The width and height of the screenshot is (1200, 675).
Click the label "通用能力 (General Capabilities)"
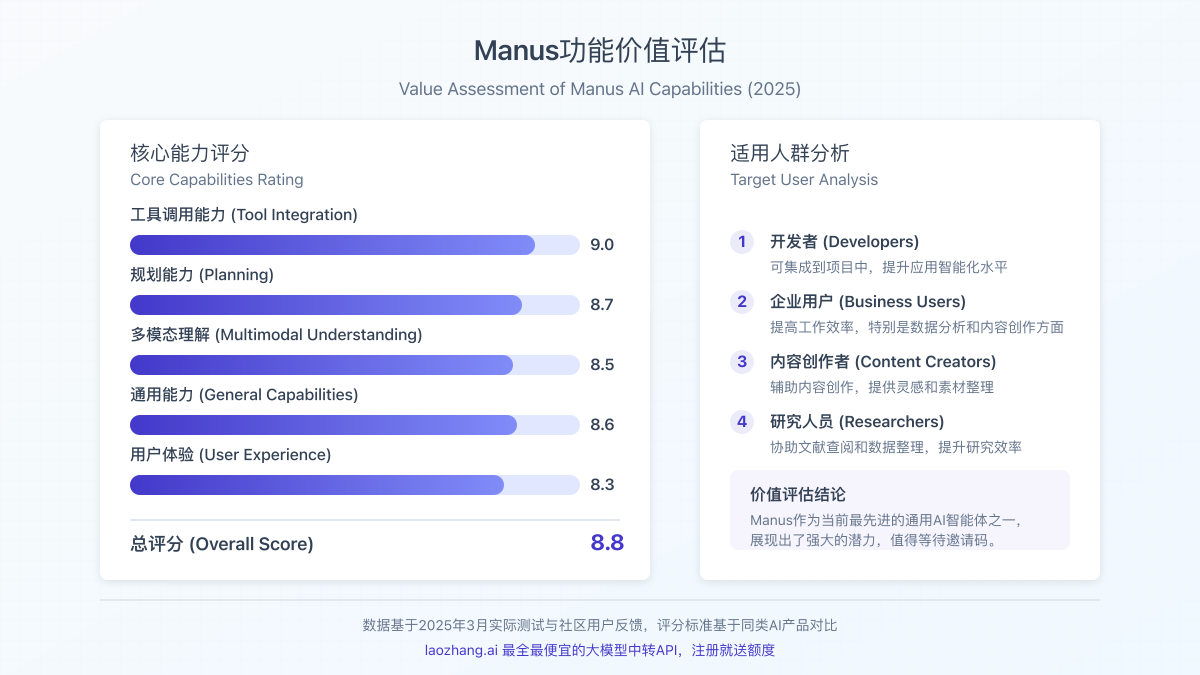pos(244,395)
